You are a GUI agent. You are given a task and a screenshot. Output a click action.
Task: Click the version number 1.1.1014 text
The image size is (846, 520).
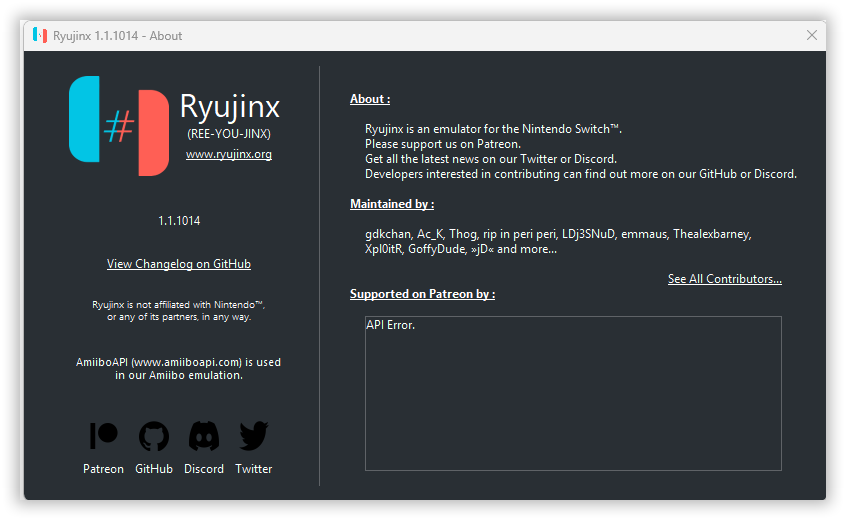pyautogui.click(x=179, y=221)
